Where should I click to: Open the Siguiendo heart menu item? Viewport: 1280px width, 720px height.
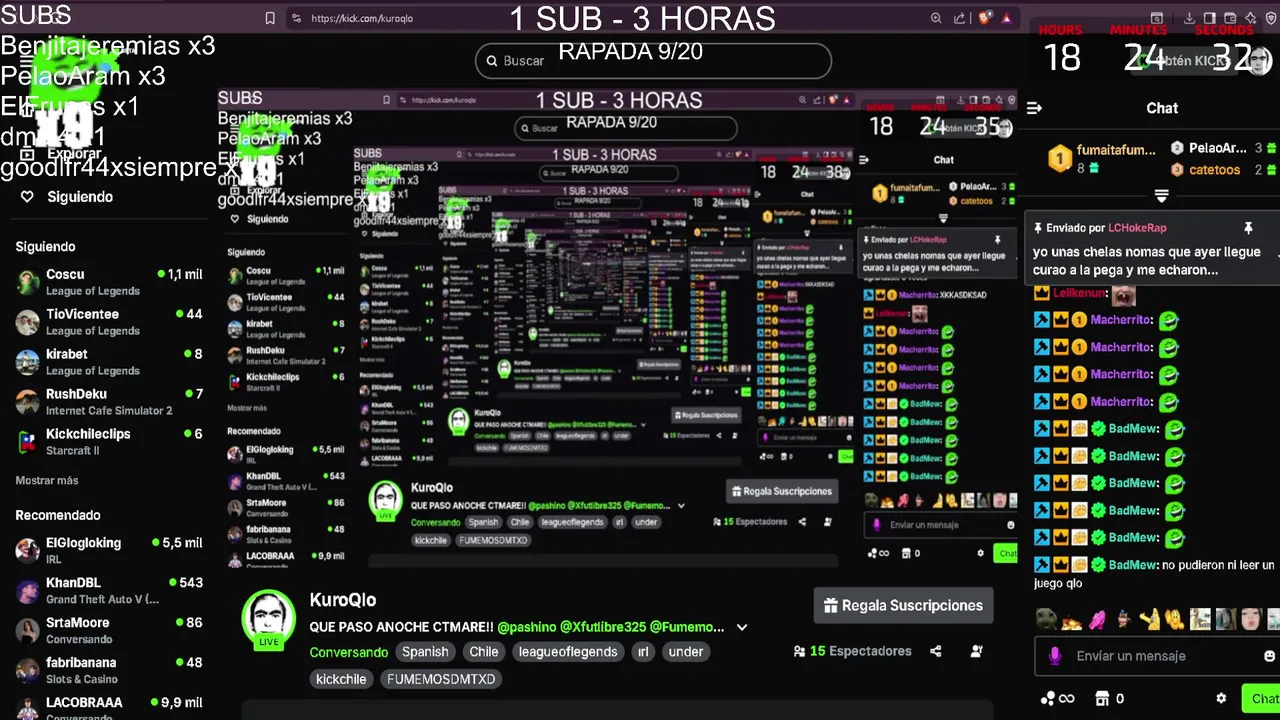(68, 197)
